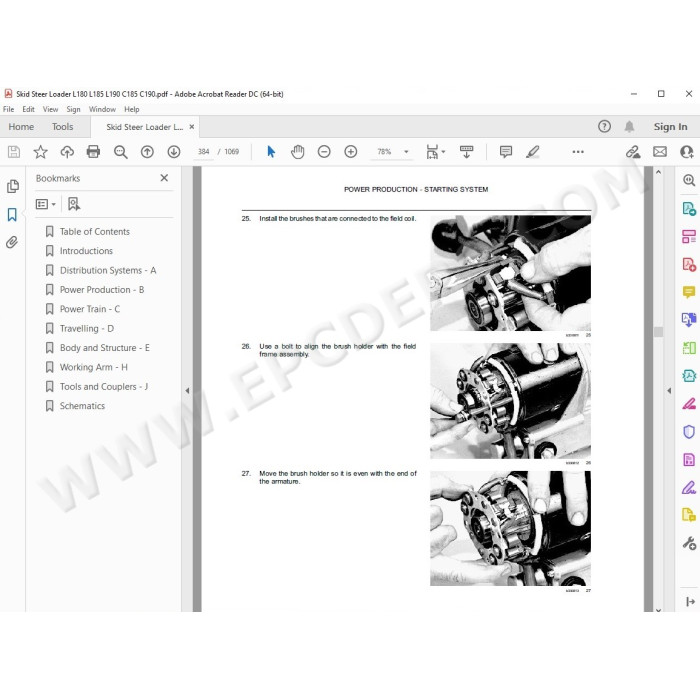
Task: Click the Sign In button
Action: [x=671, y=127]
